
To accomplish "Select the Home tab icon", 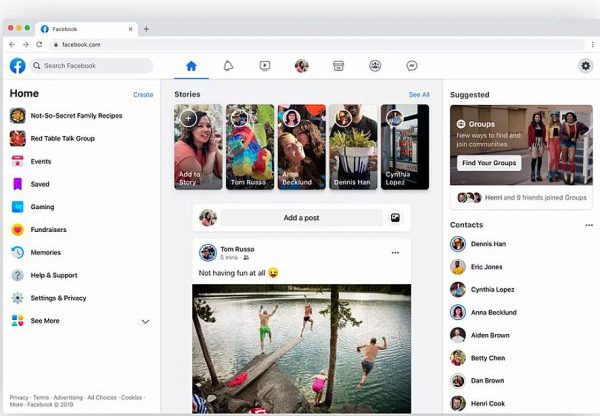I will tap(192, 66).
